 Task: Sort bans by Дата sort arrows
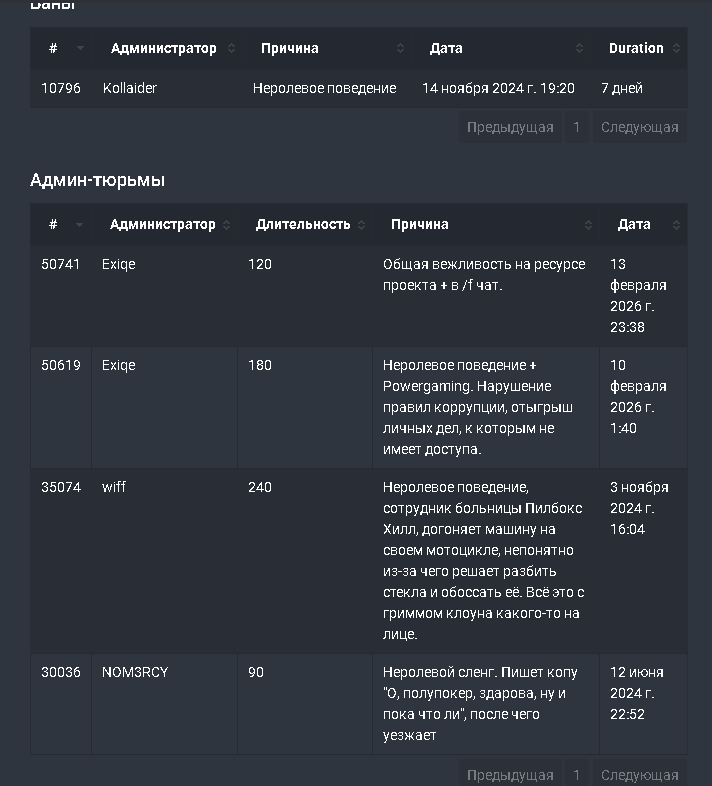point(579,48)
